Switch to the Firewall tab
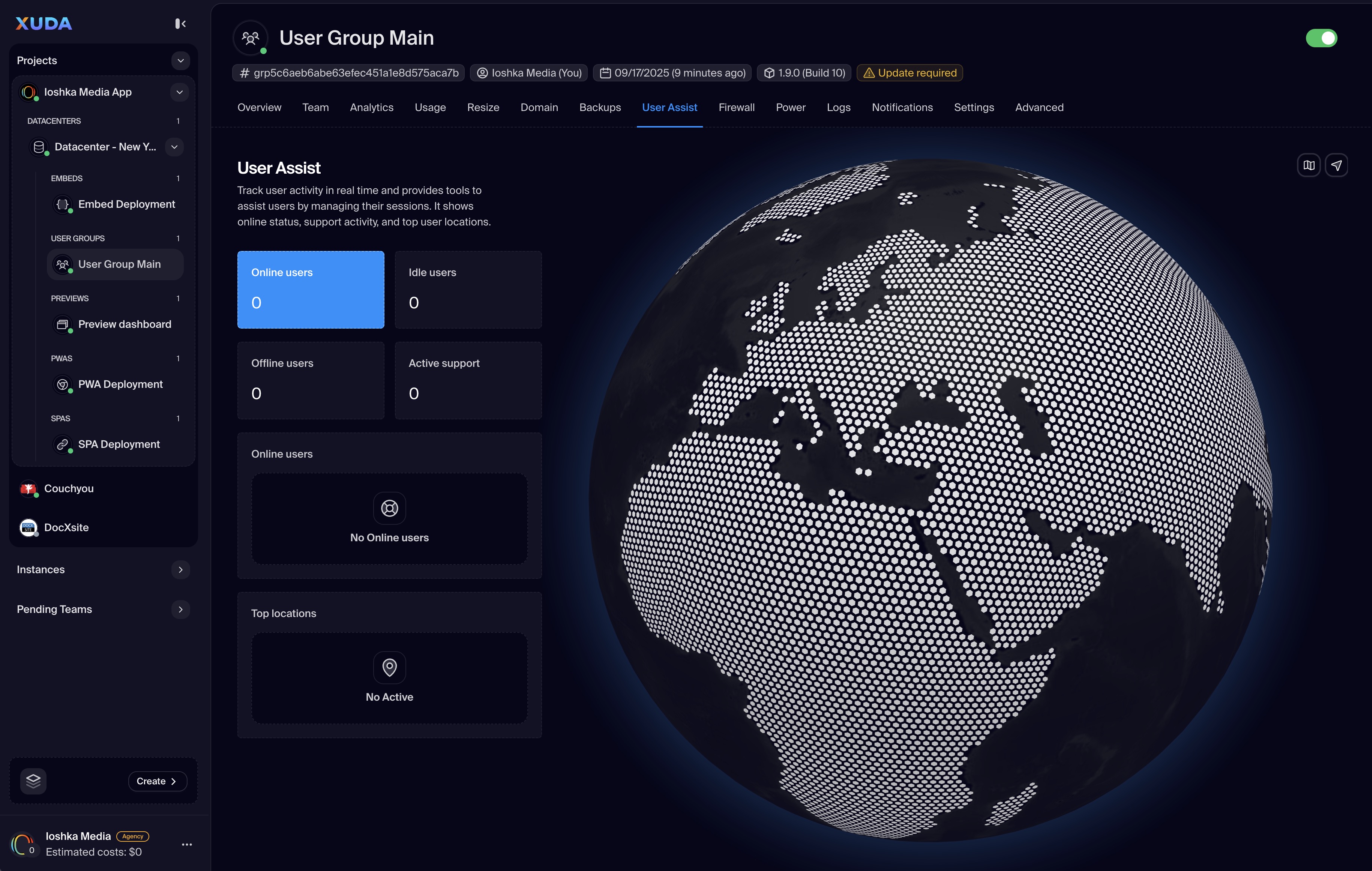1372x871 pixels. [736, 107]
